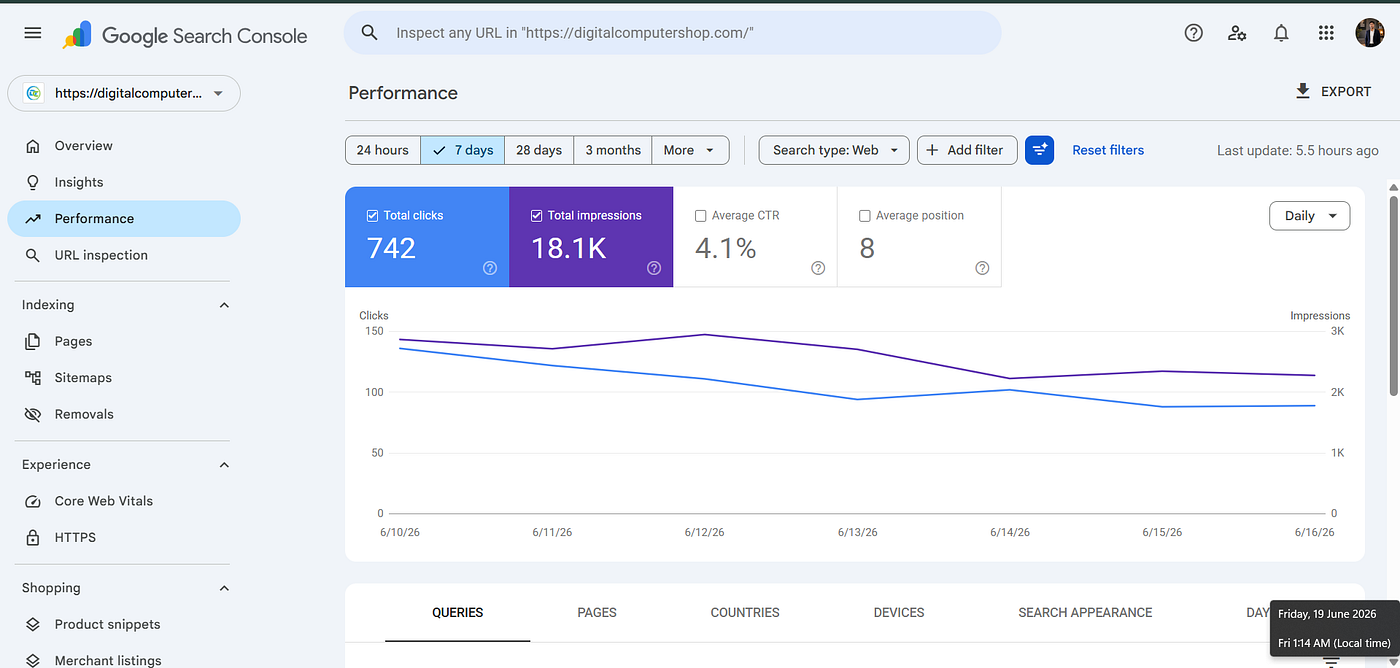Viewport: 1400px width, 668px height.
Task: Open the property selector dropdown
Action: tap(124, 93)
